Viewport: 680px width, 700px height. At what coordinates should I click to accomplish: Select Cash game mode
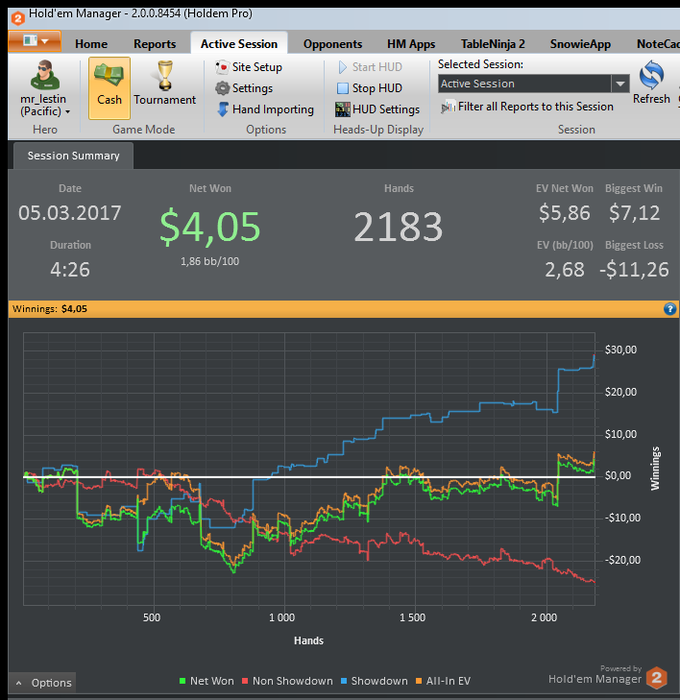click(109, 88)
